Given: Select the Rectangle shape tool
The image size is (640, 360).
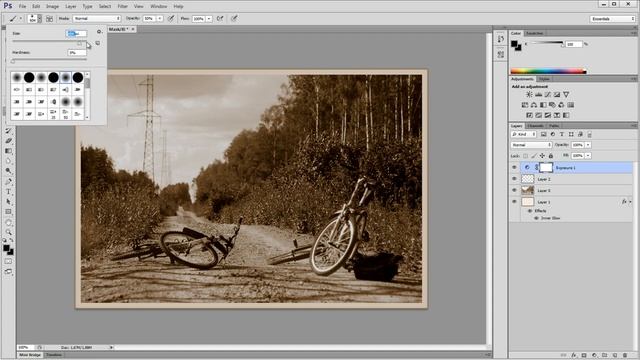Looking at the screenshot, I should click(8, 212).
